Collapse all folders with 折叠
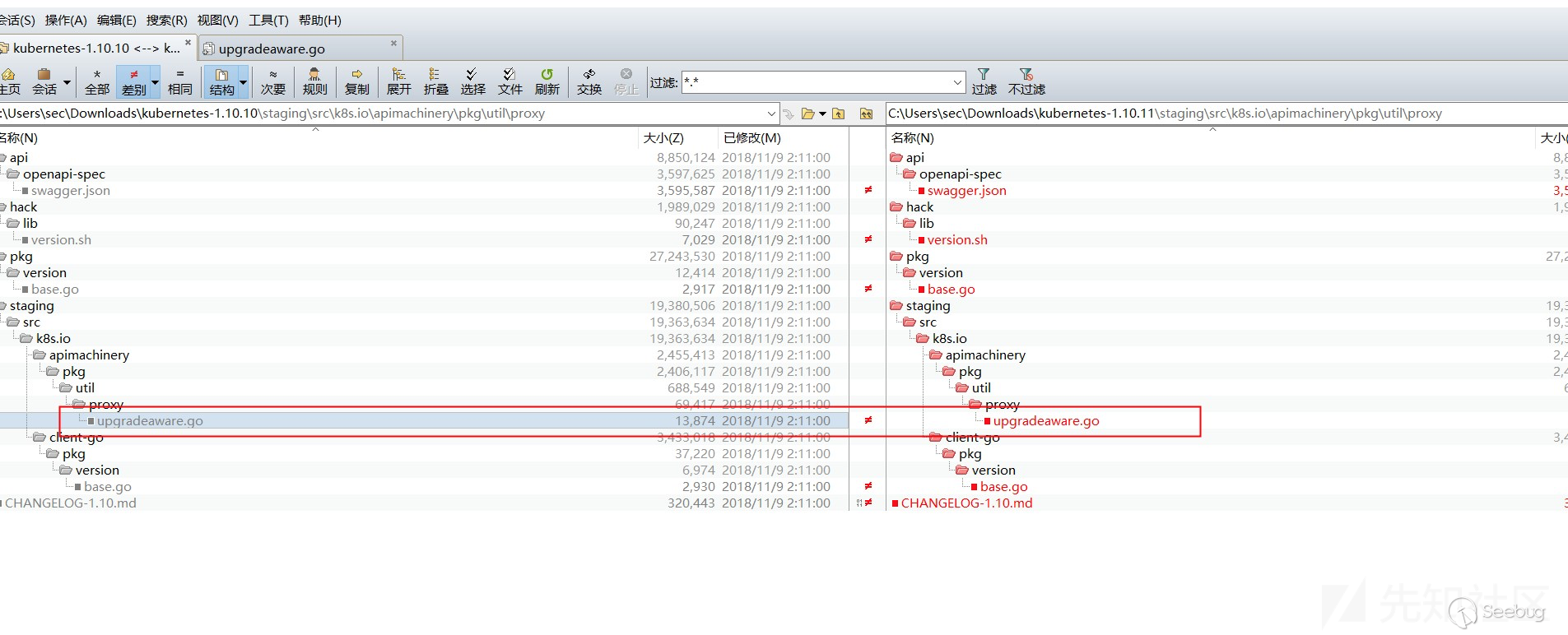The image size is (1568, 635). point(435,81)
